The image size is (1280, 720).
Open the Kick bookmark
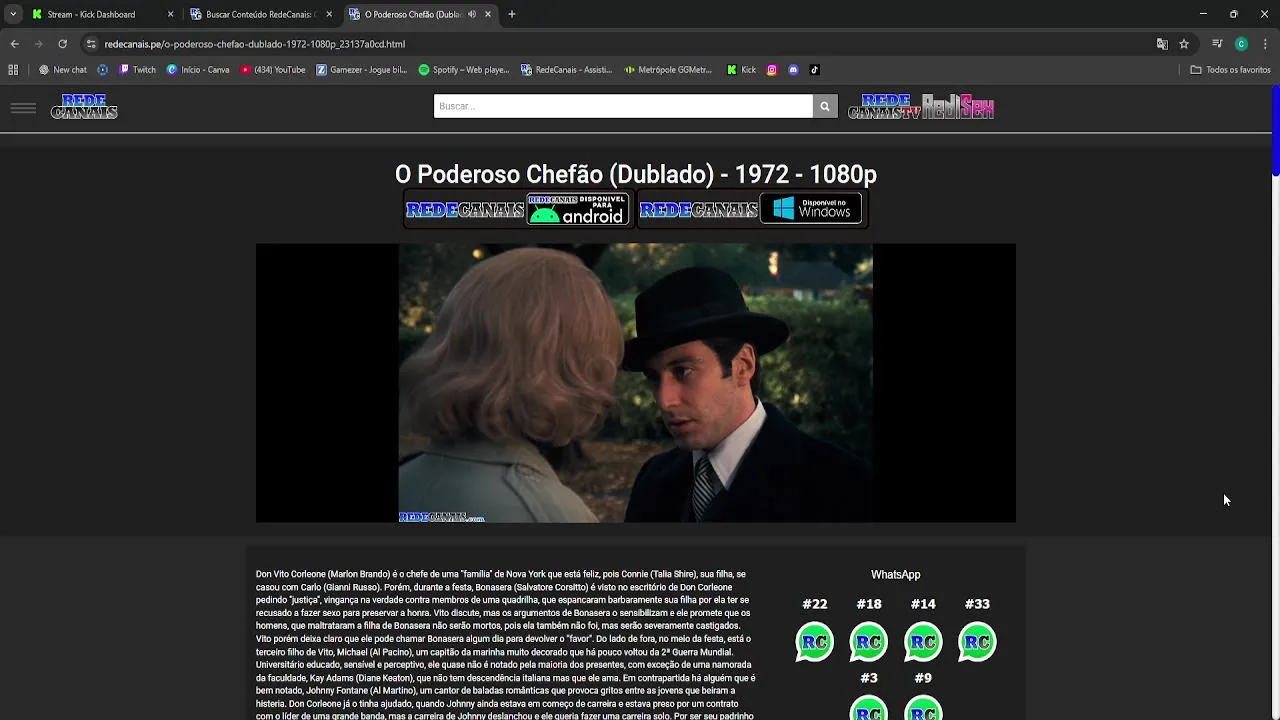click(x=741, y=70)
